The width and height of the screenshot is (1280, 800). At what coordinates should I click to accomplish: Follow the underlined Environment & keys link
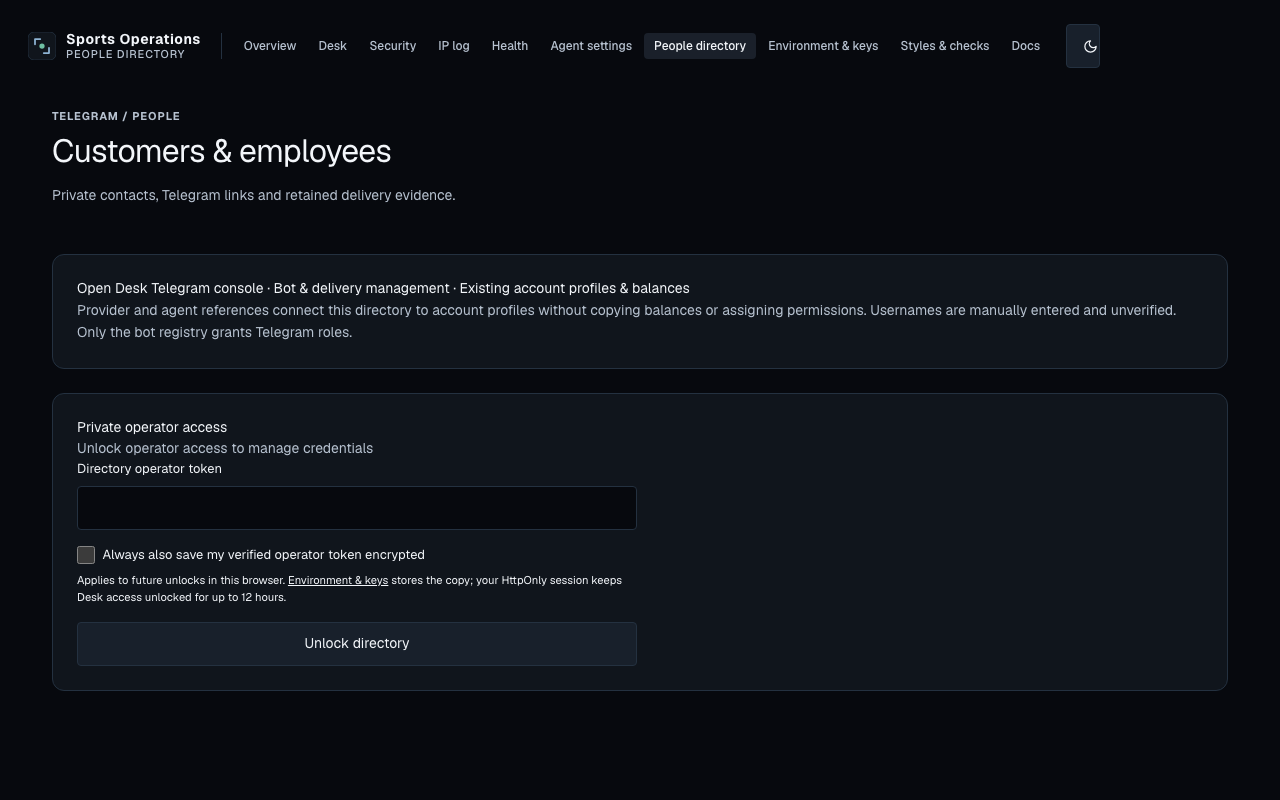pos(338,580)
